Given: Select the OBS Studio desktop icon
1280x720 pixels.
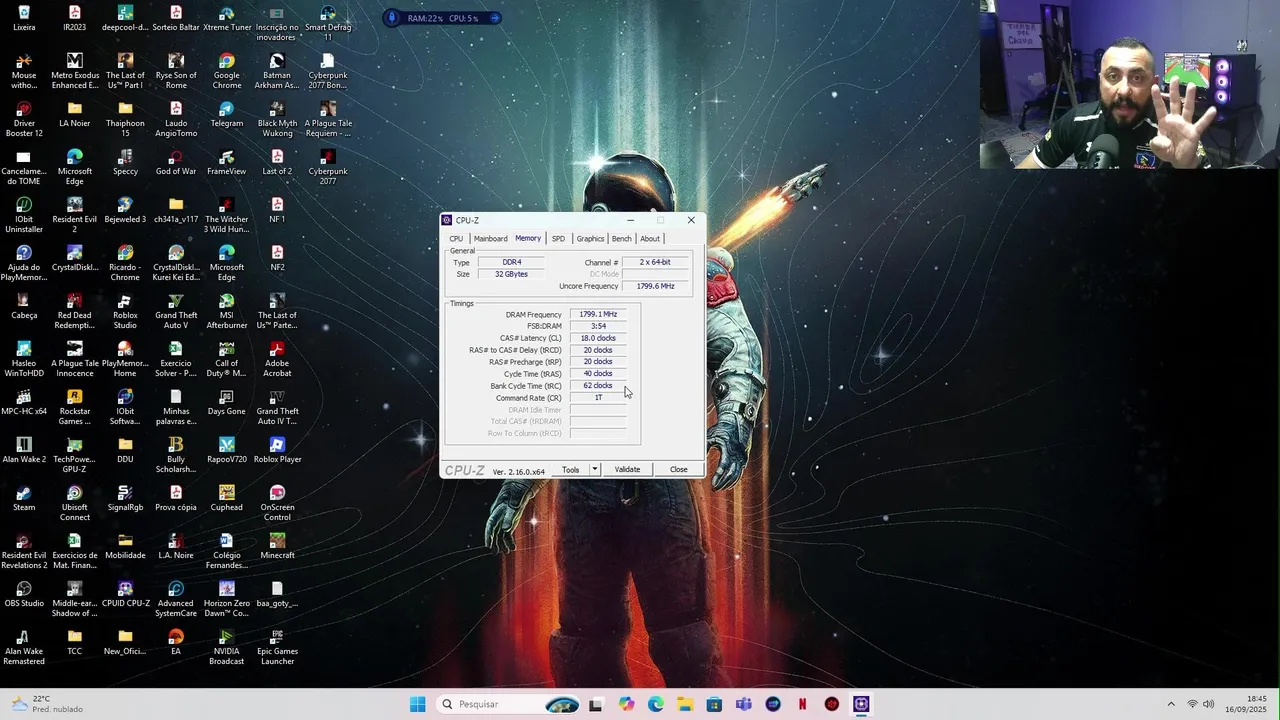Looking at the screenshot, I should click(x=24, y=595).
